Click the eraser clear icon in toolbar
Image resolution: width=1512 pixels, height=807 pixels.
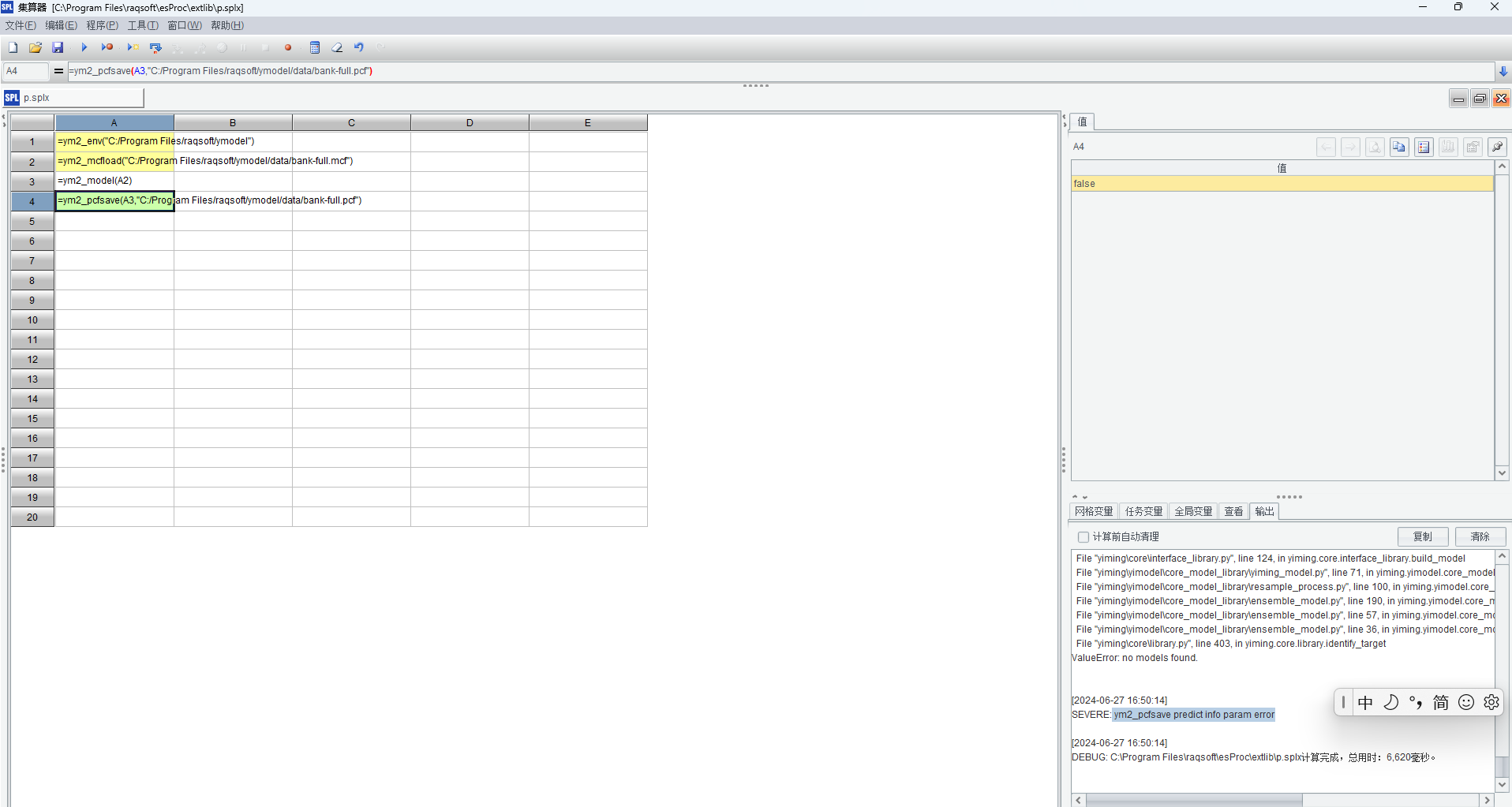(337, 47)
